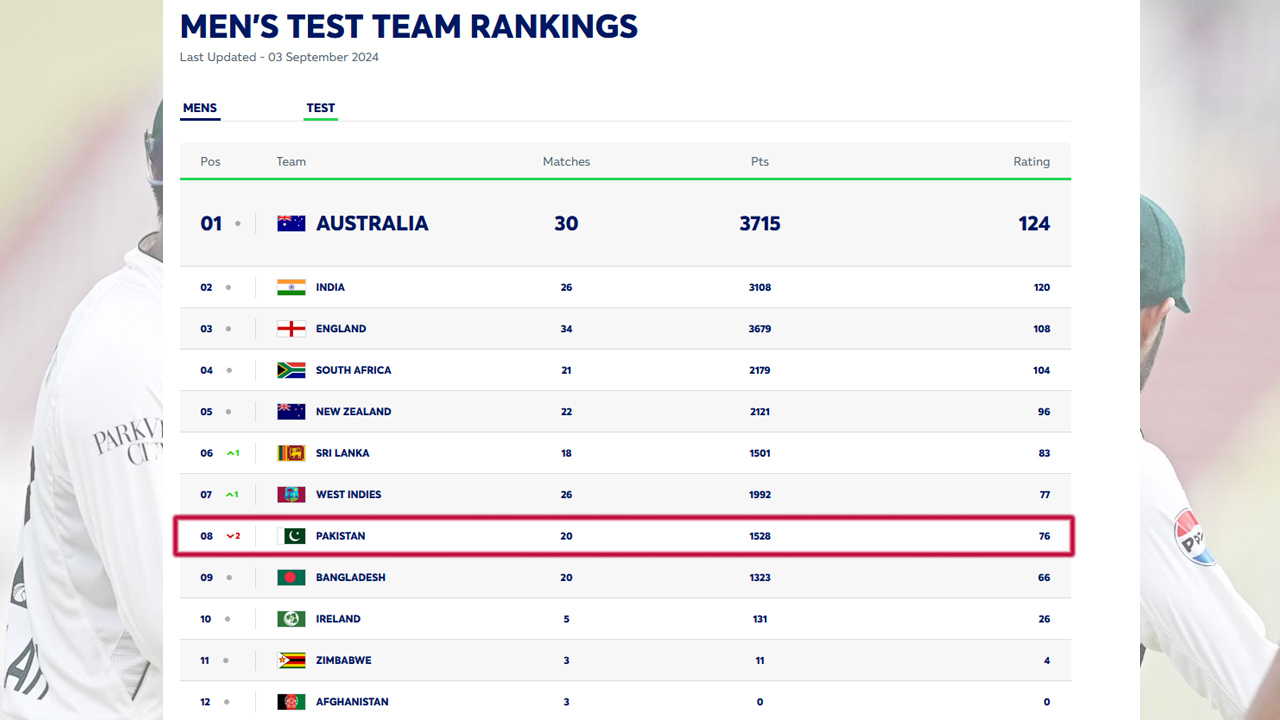Click the Zimbabwe flag icon
Image resolution: width=1280 pixels, height=720 pixels.
coord(291,660)
